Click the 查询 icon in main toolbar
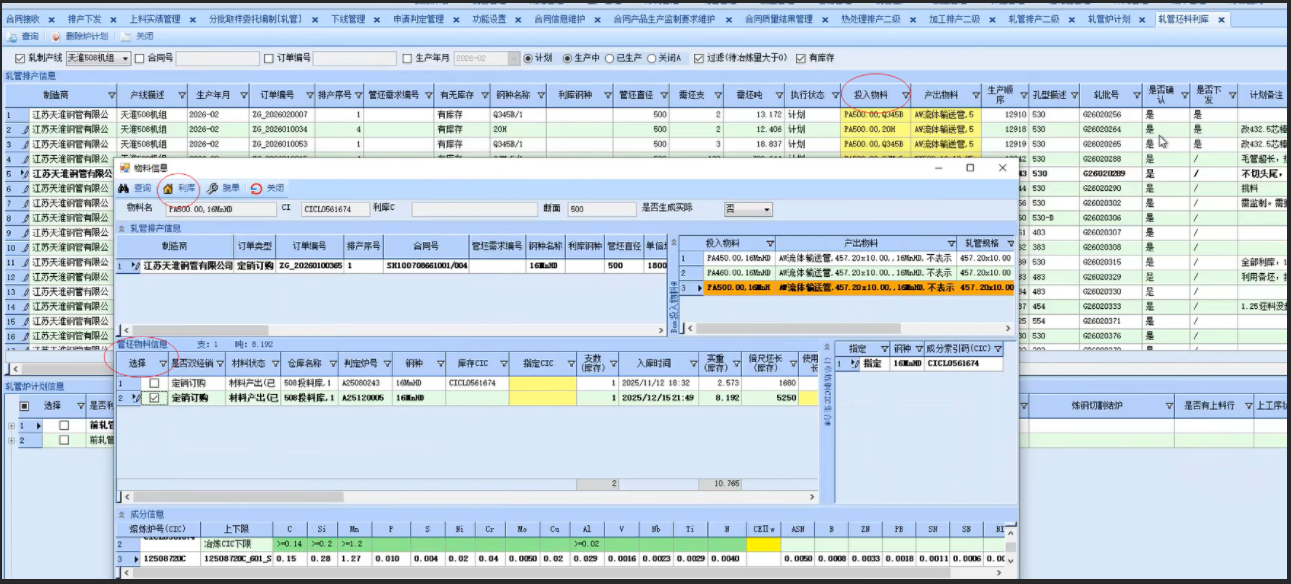This screenshot has width=1291, height=584. point(12,36)
